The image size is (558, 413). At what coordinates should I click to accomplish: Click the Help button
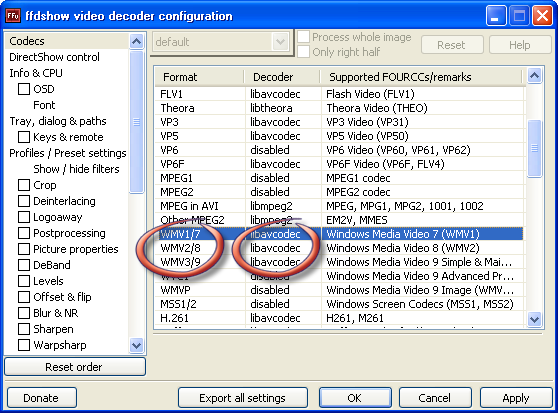click(520, 45)
